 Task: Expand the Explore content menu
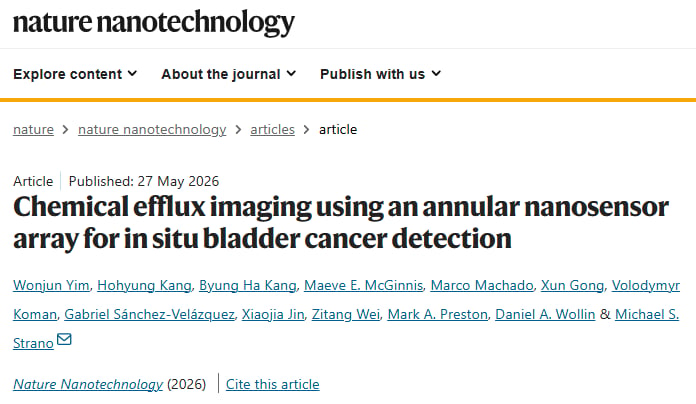75,74
